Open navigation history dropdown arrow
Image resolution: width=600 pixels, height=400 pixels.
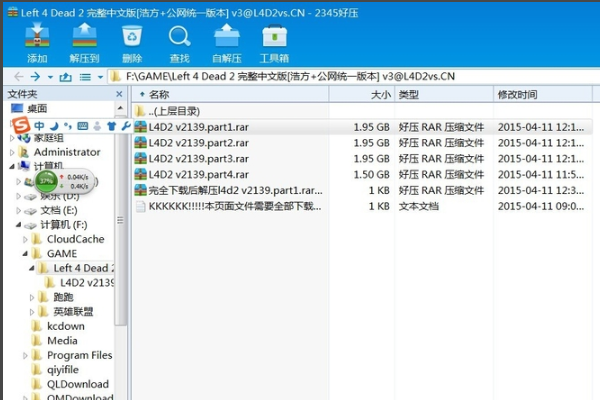pos(50,77)
